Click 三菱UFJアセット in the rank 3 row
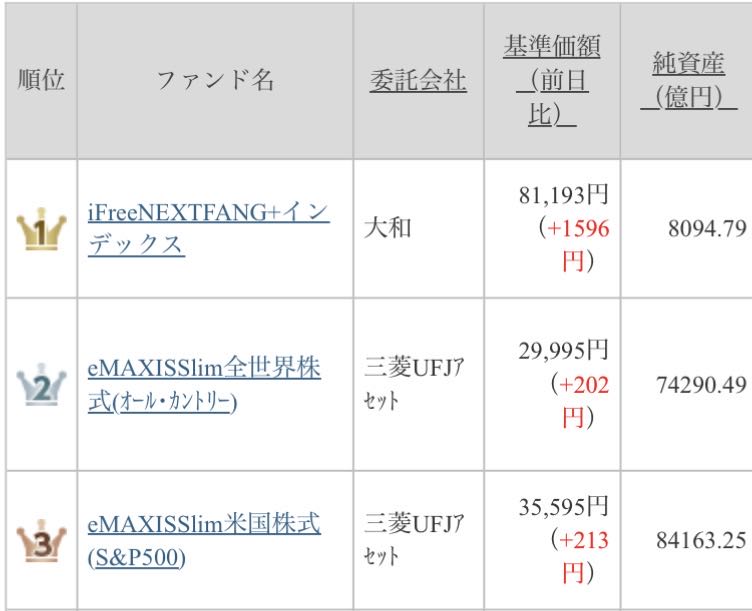This screenshot has height=611, width=752. [x=414, y=540]
